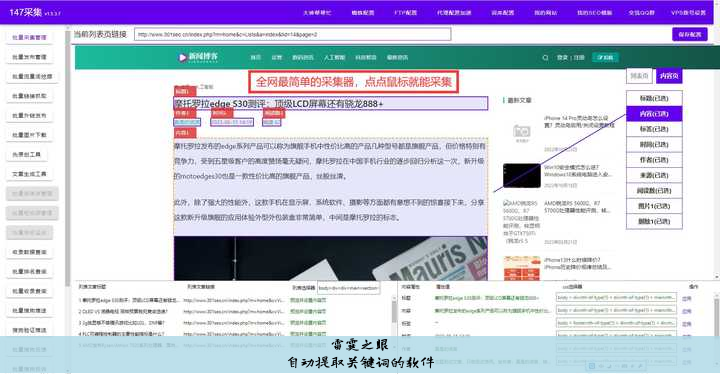720x374 pixels.
Task: Open 批量链接抓取 in the left sidebar
Action: pyautogui.click(x=29, y=96)
